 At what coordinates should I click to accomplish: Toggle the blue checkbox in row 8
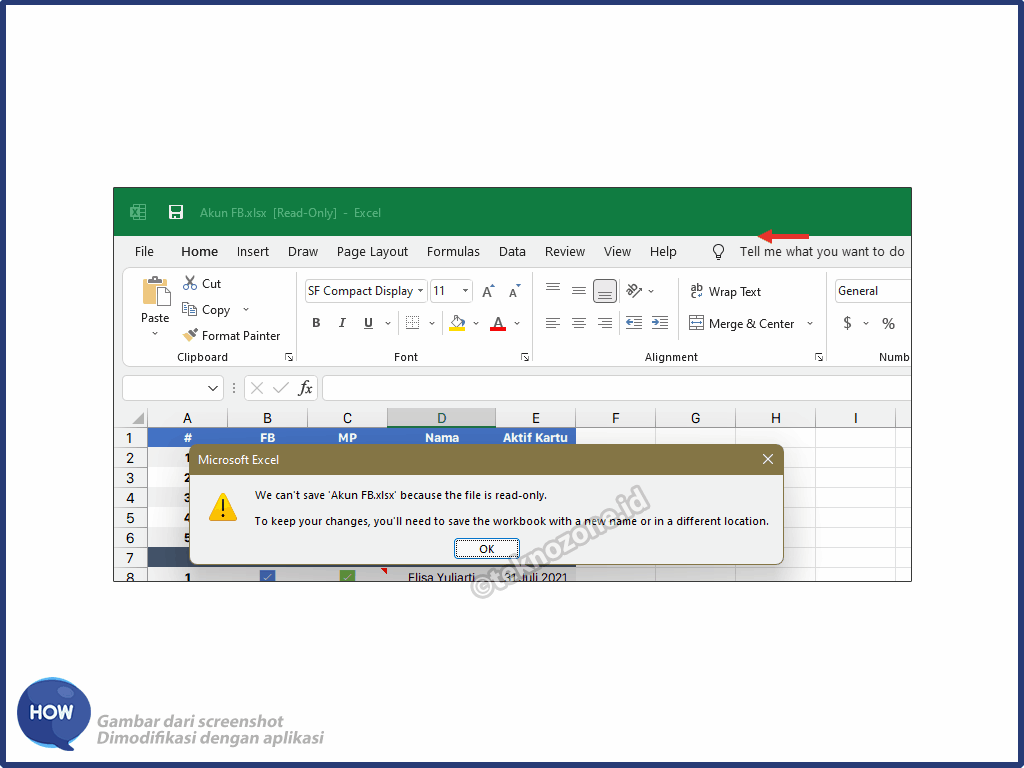267,577
